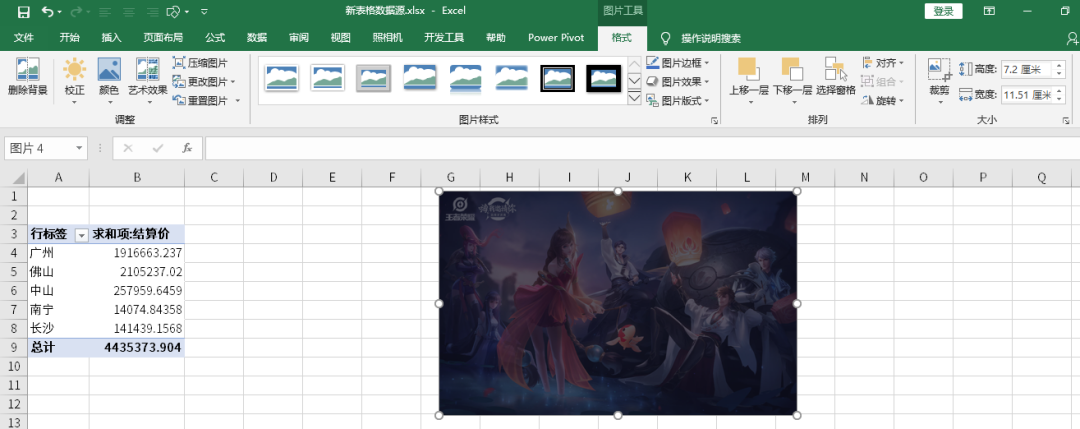This screenshot has height=429, width=1080.
Task: Open the picture styles dialog launcher
Action: coord(714,121)
